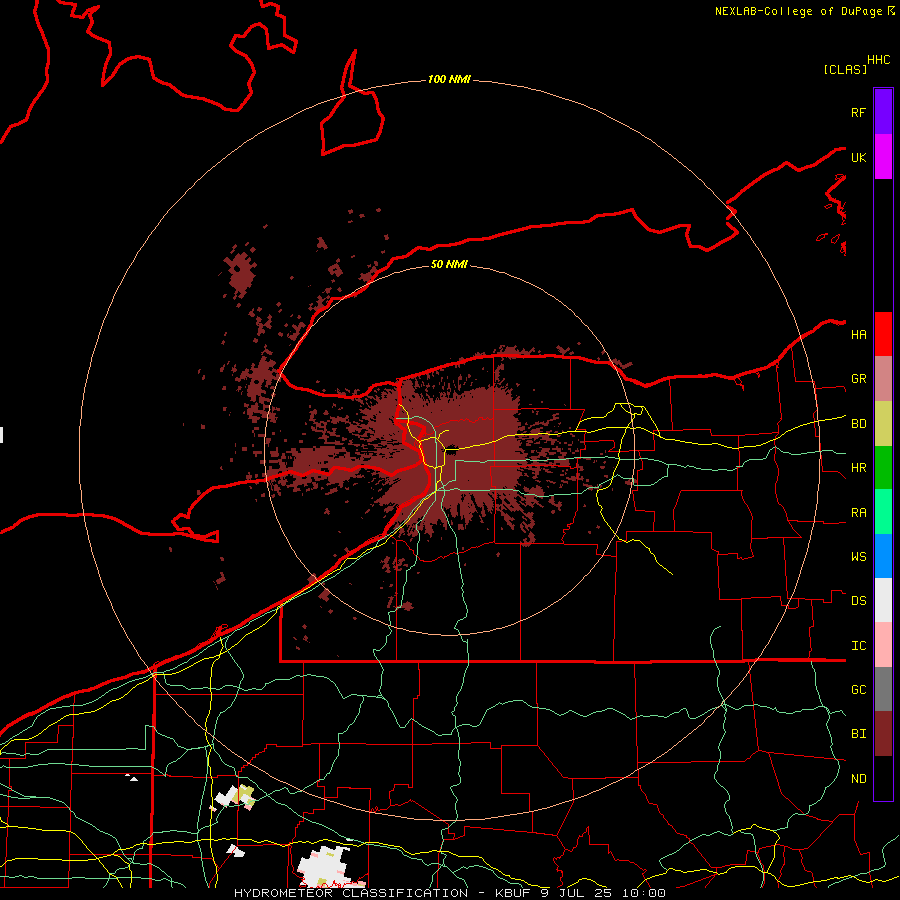900x900 pixels.
Task: Click the 100 NMI range ring label
Action: coord(449,79)
